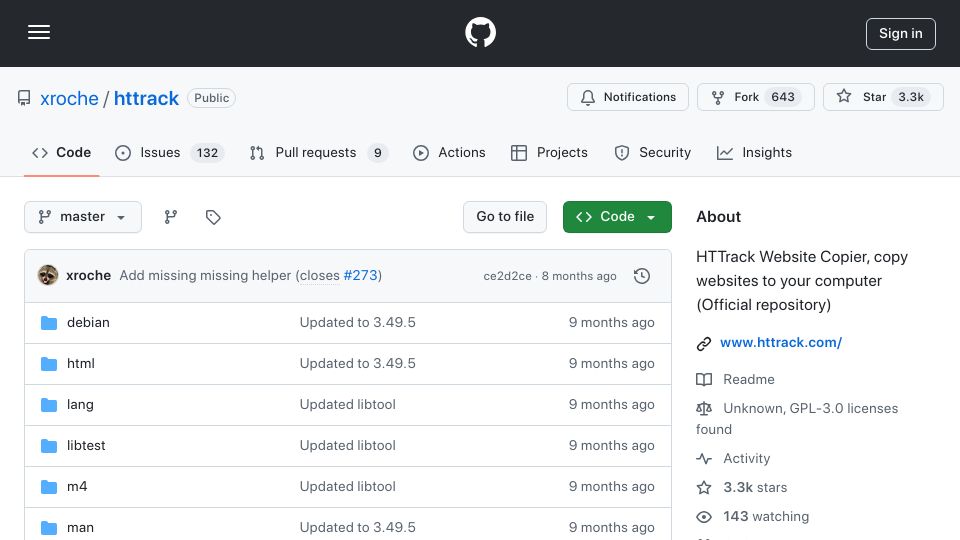Screen dimensions: 960x540
Task: Click the Go to file button
Action: (505, 217)
